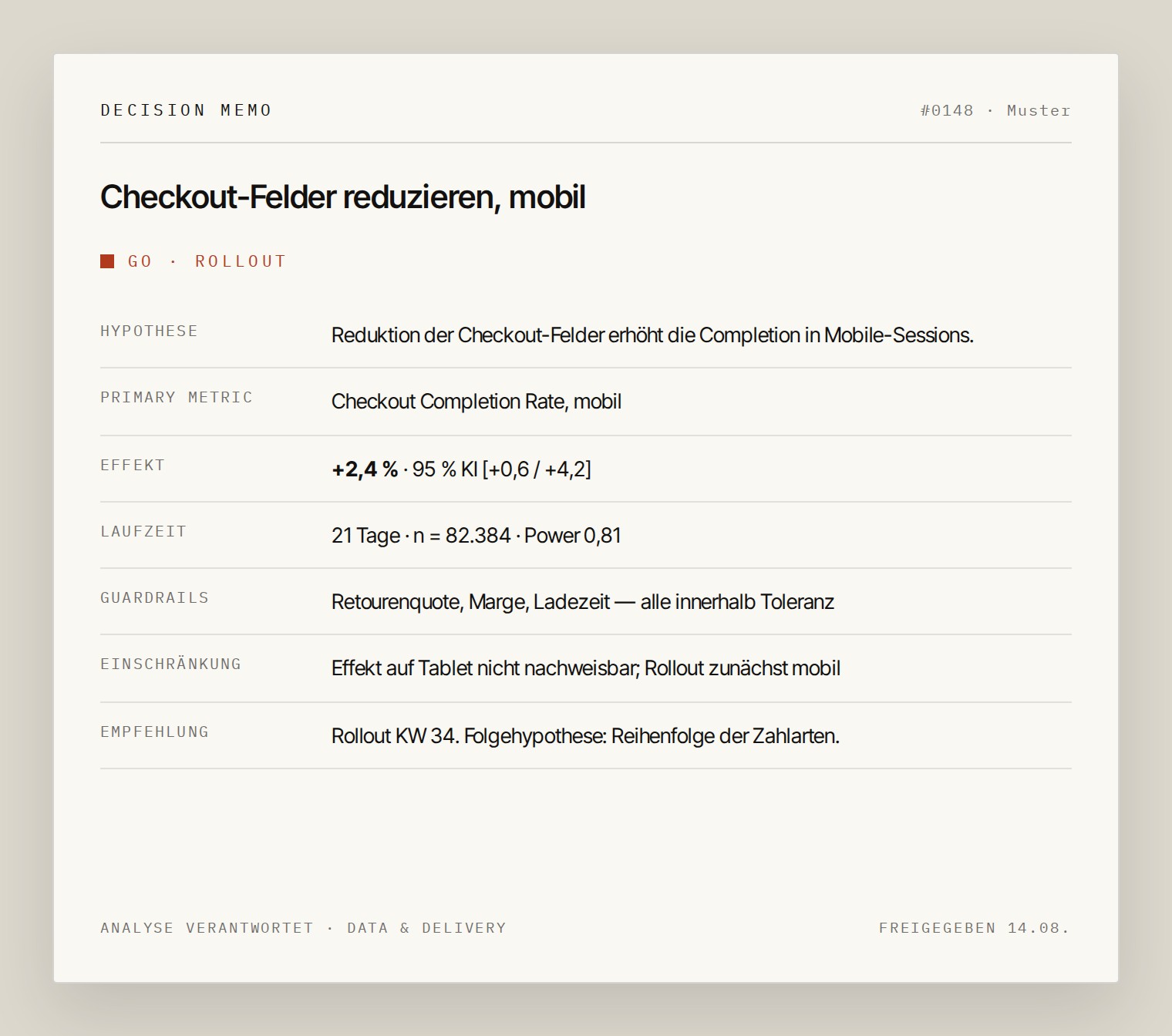Screen dimensions: 1172x1036
Task: Select the LAUFZEIT row label
Action: [143, 531]
